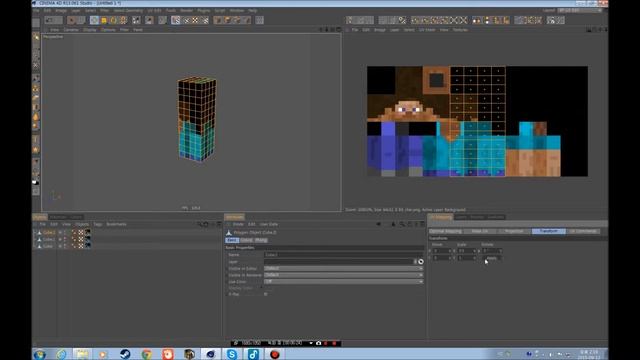Click the red record button in the taskbar
The image size is (640, 360).
pyautogui.click(x=274, y=354)
